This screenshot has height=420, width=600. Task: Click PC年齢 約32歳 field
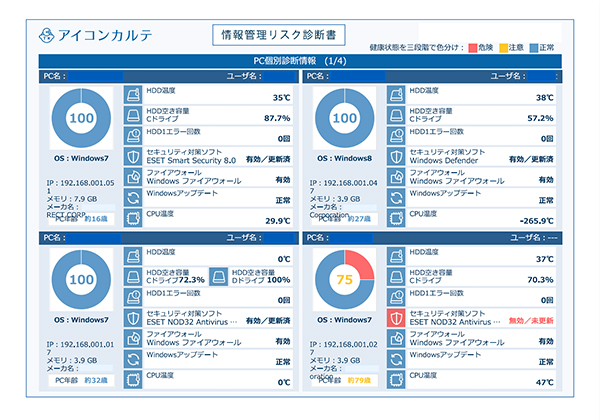coord(81,380)
